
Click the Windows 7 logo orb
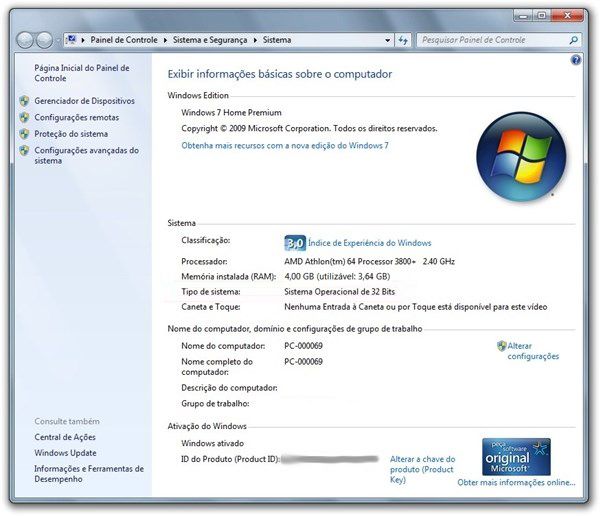pyautogui.click(x=521, y=157)
